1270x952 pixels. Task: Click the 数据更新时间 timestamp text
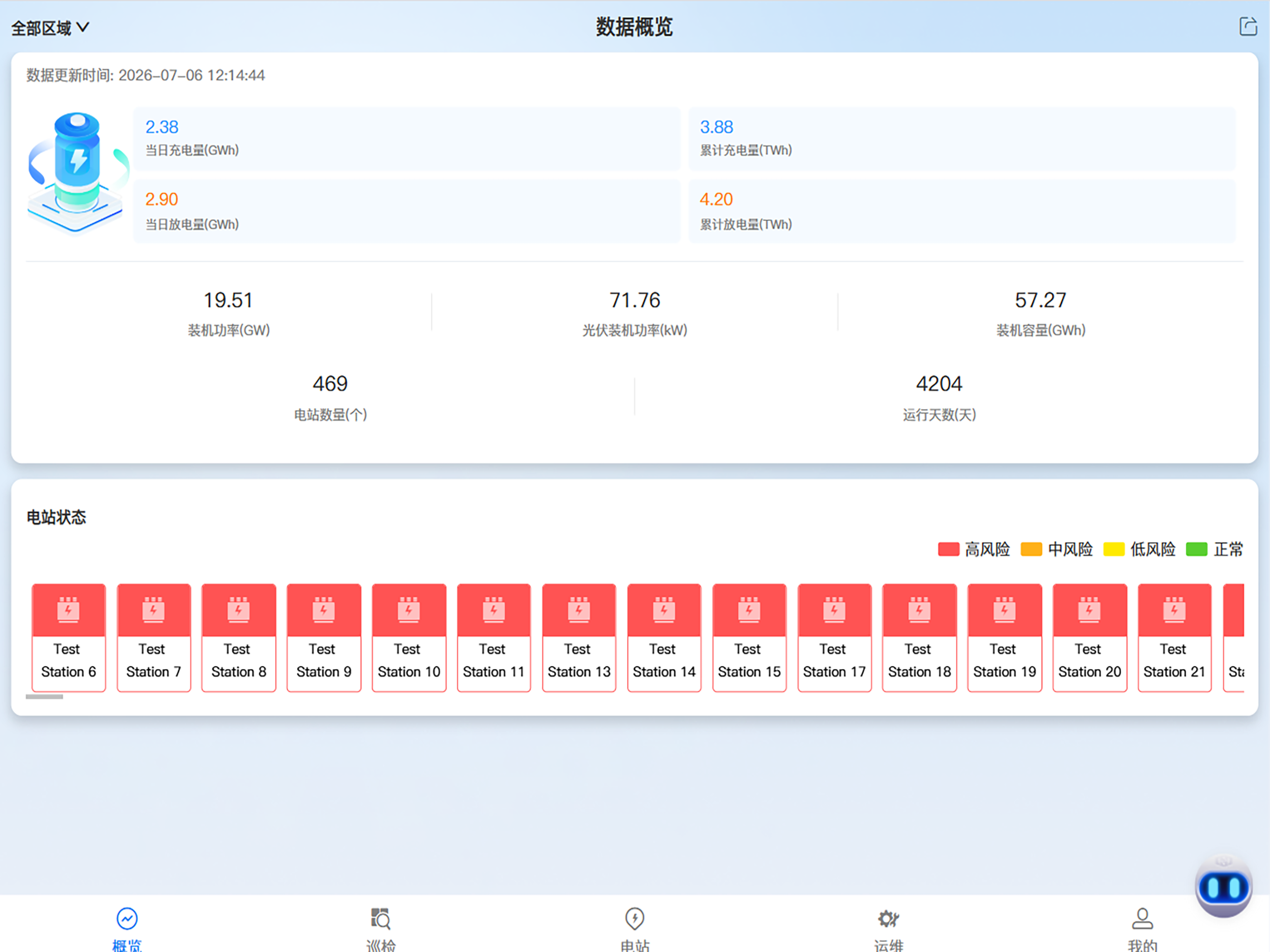click(x=145, y=75)
